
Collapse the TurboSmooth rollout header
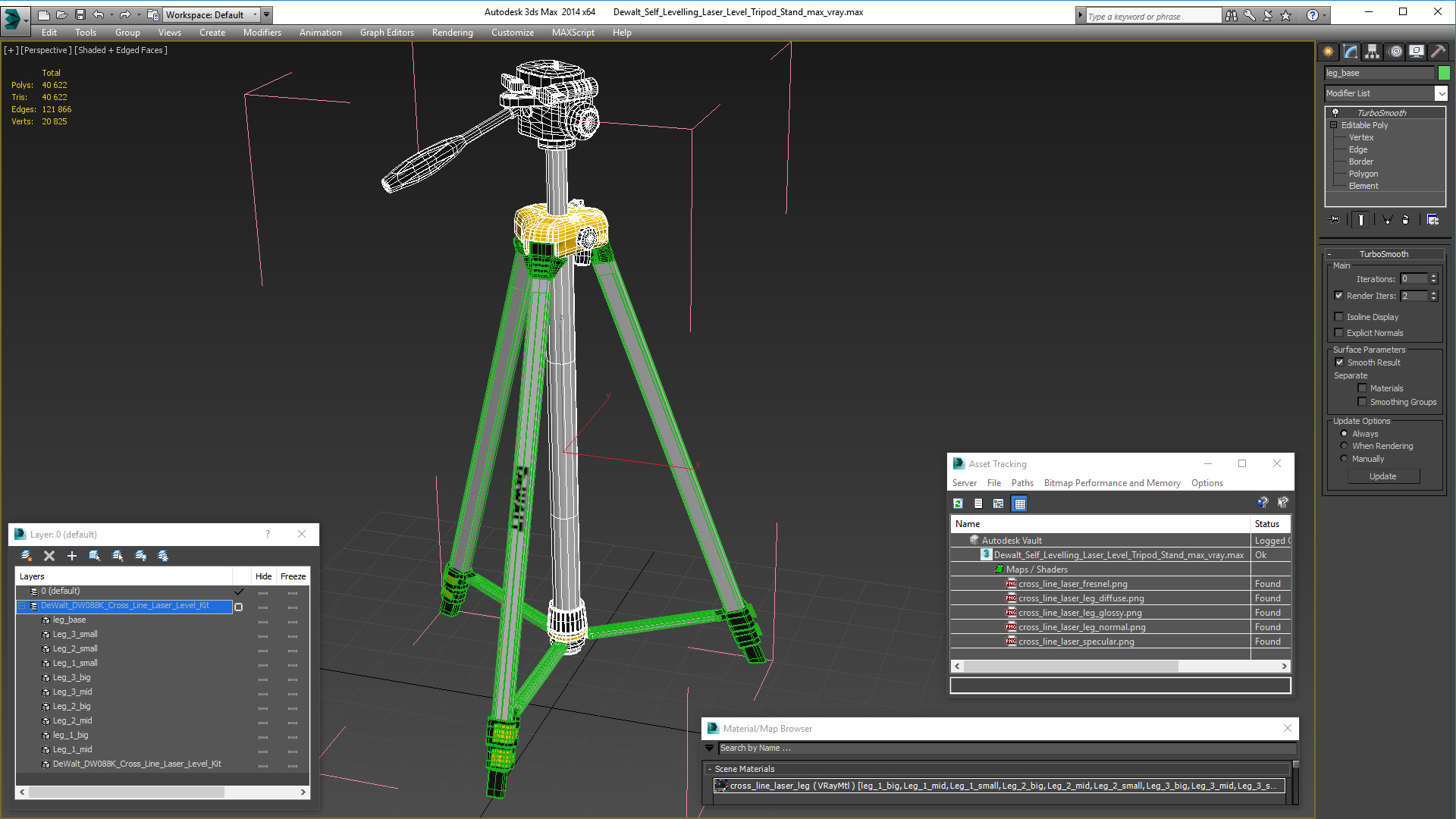(1384, 254)
